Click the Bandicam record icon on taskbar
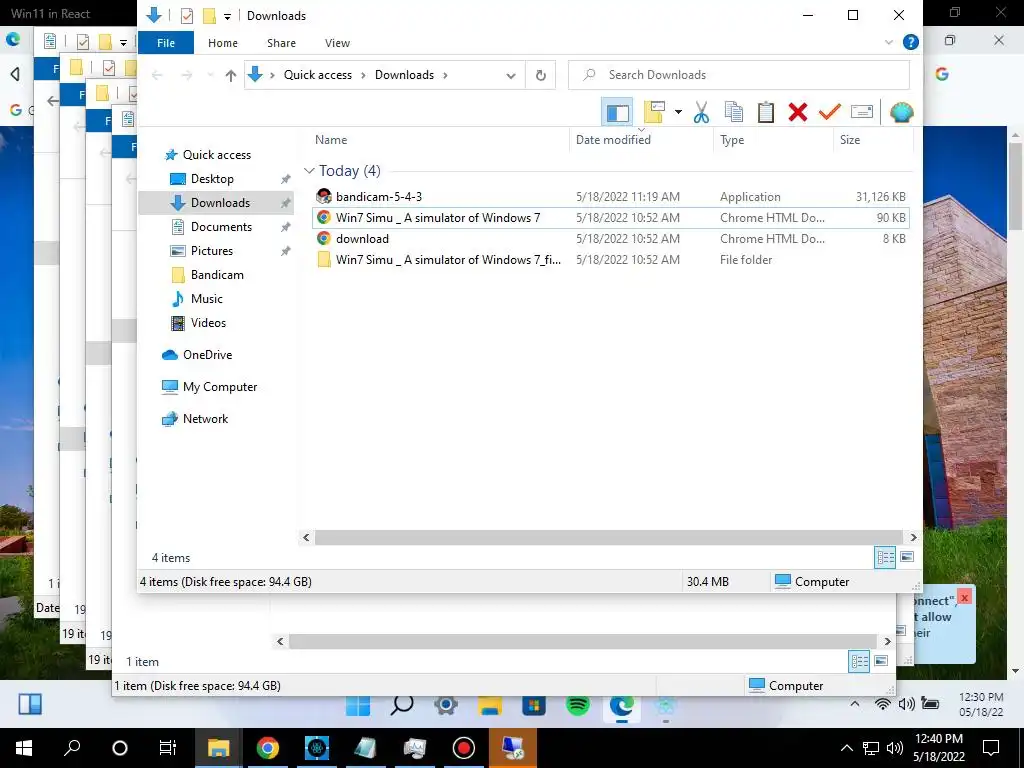This screenshot has width=1024, height=768. [464, 748]
